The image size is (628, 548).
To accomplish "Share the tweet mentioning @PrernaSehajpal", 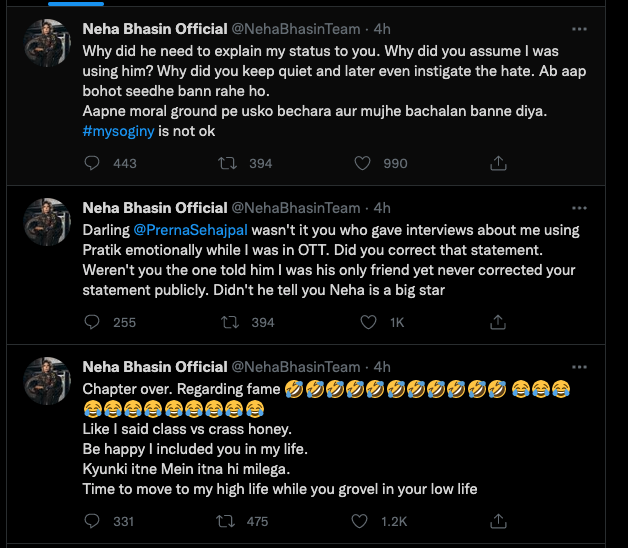I will click(498, 322).
